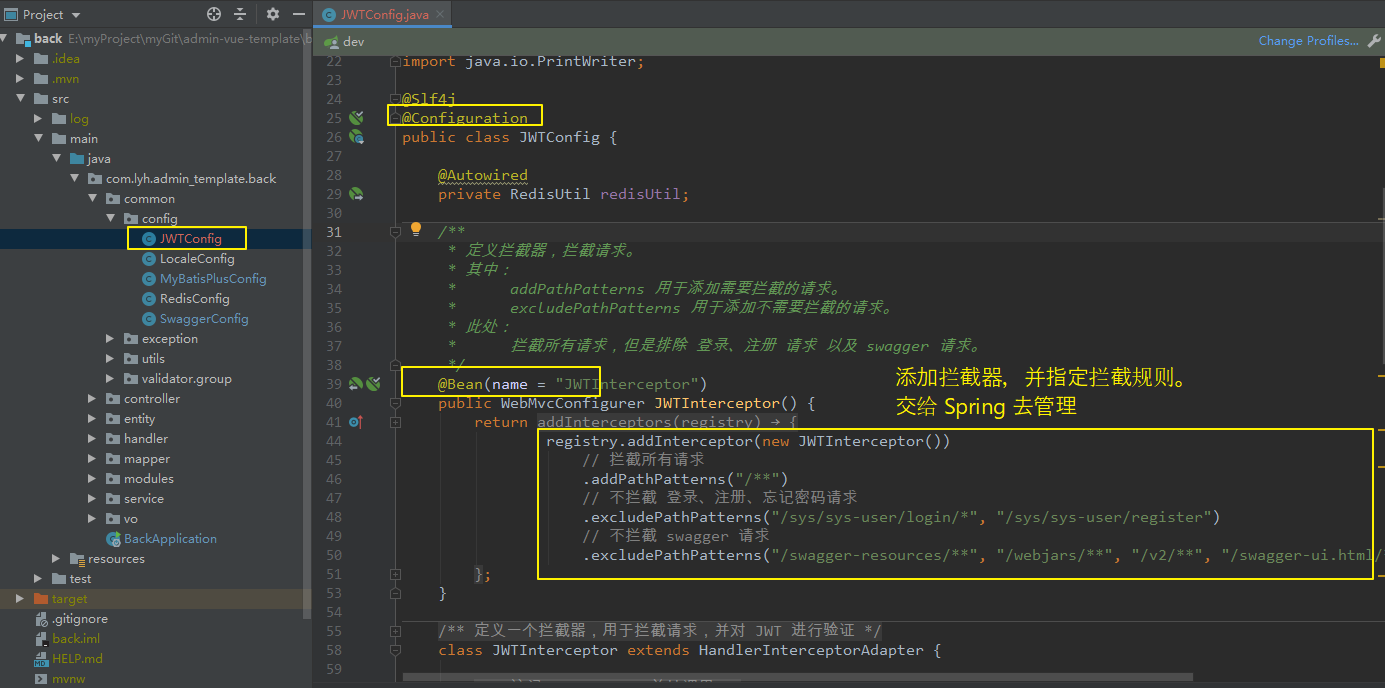Collapse all using the Project panel icon
Screen dimensions: 1385x688
click(240, 14)
